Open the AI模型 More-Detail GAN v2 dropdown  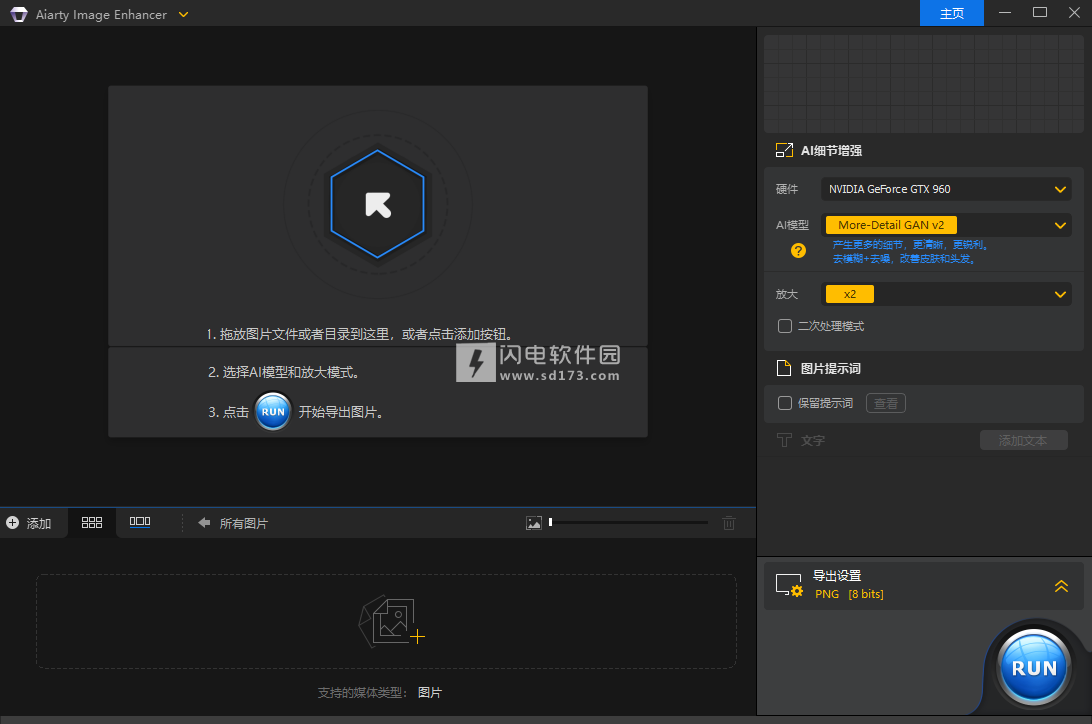pos(946,225)
